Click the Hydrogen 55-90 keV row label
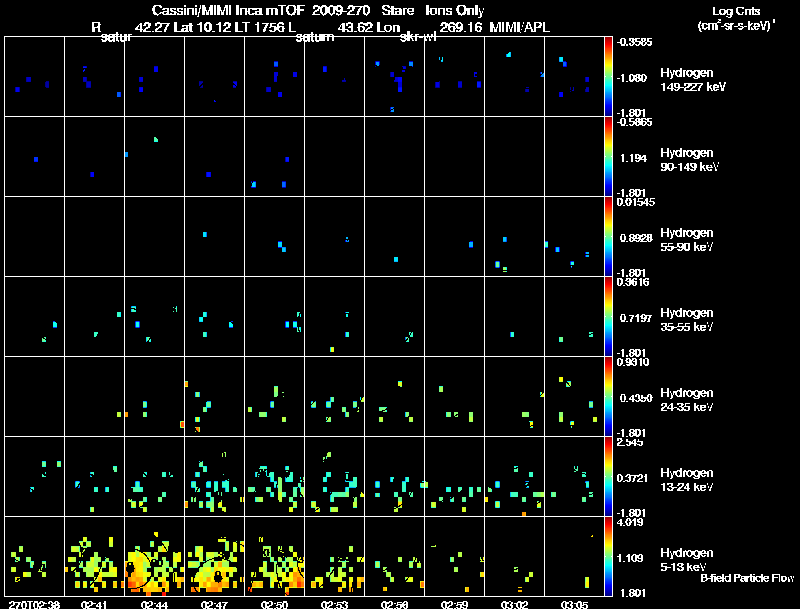Screen dimensions: 800x609 pyautogui.click(x=687, y=240)
